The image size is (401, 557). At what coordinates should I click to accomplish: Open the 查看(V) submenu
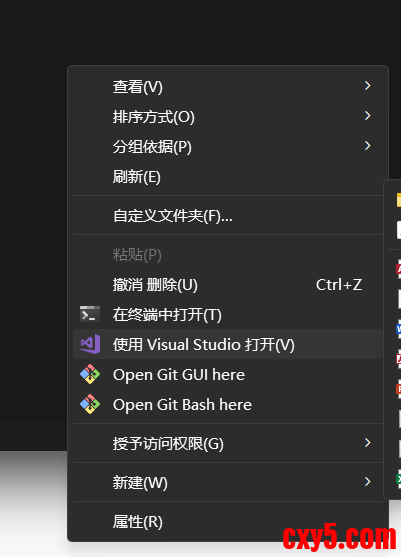pos(227,86)
